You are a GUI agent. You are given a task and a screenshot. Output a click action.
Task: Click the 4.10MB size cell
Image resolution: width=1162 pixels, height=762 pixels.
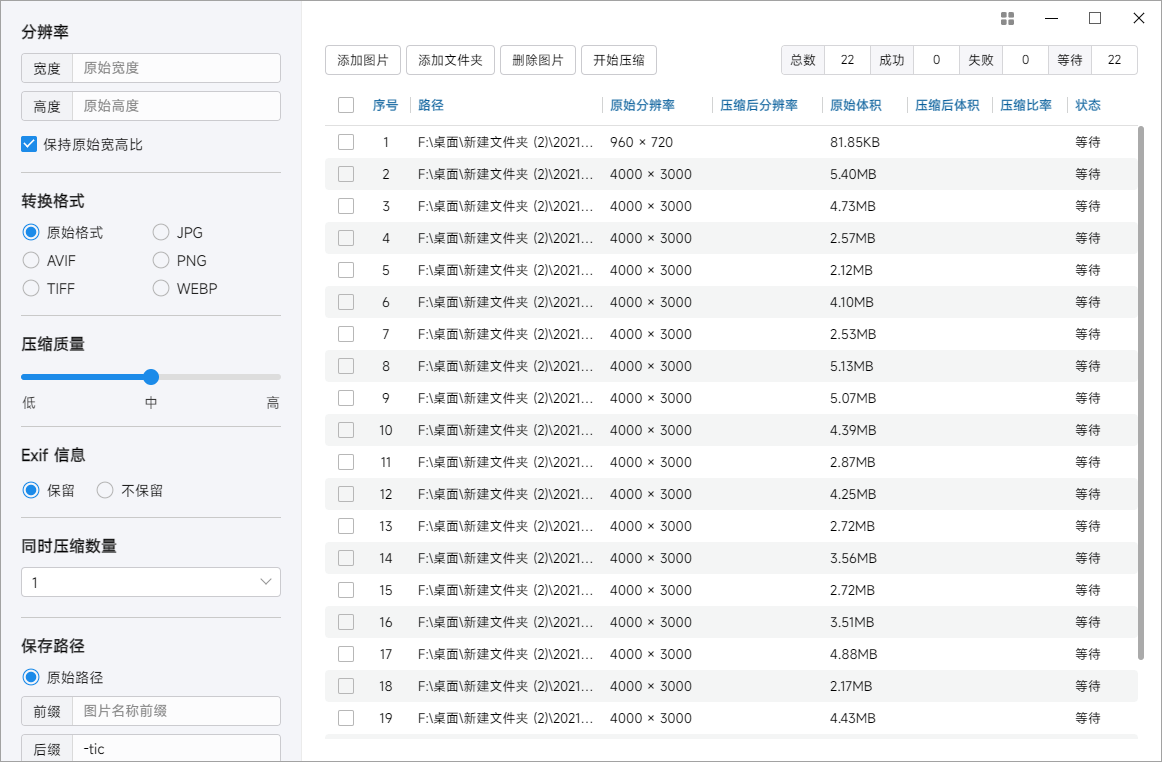(x=852, y=302)
